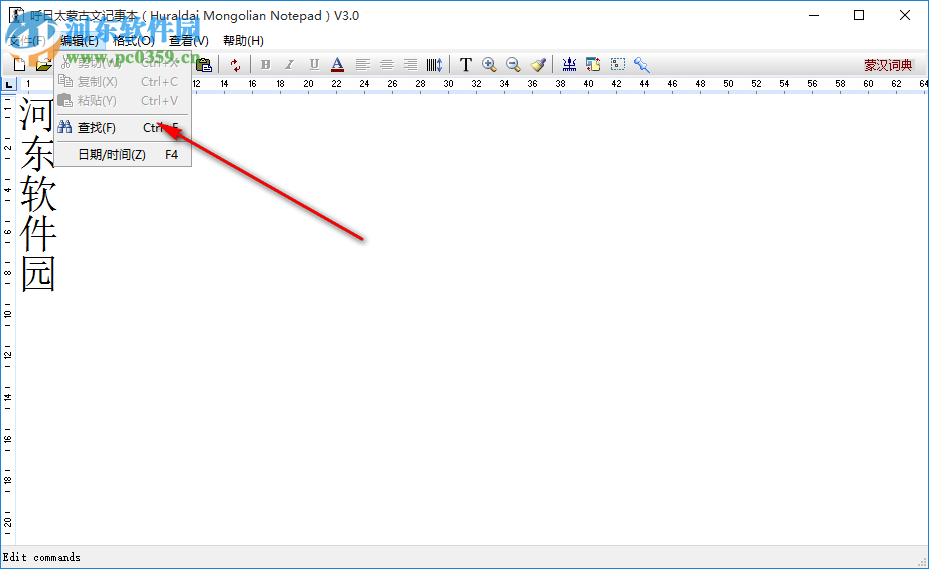This screenshot has width=929, height=569.
Task: Open the 查看(V) menu
Action: 189,40
